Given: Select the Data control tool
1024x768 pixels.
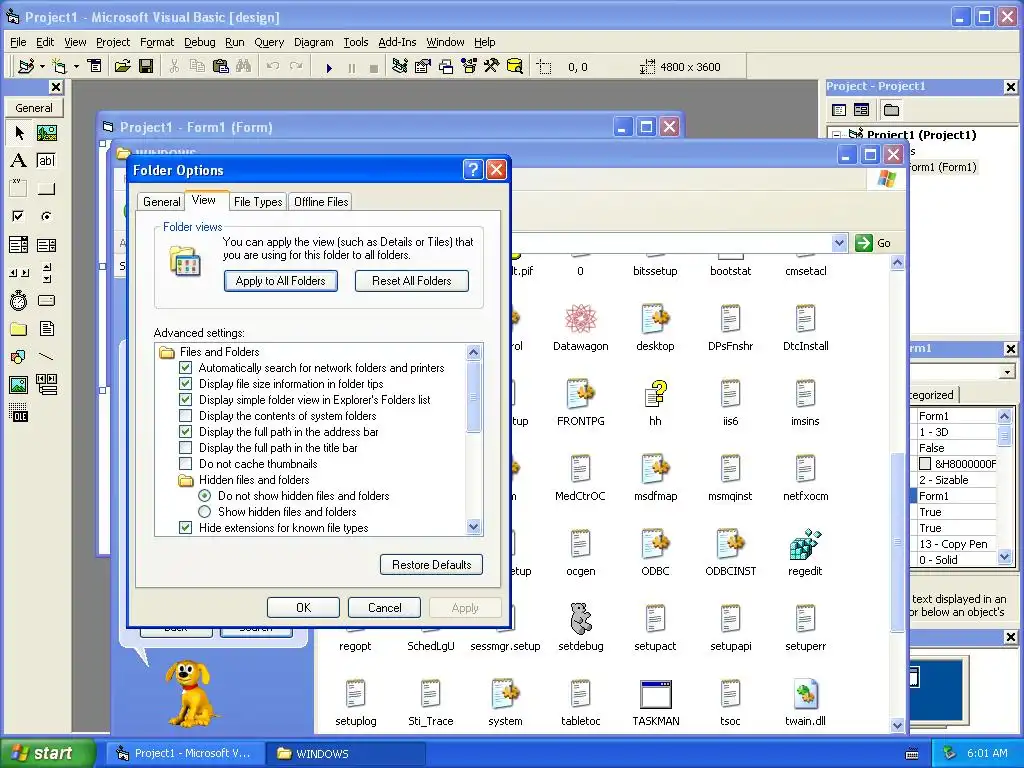Looking at the screenshot, I should click(x=46, y=385).
